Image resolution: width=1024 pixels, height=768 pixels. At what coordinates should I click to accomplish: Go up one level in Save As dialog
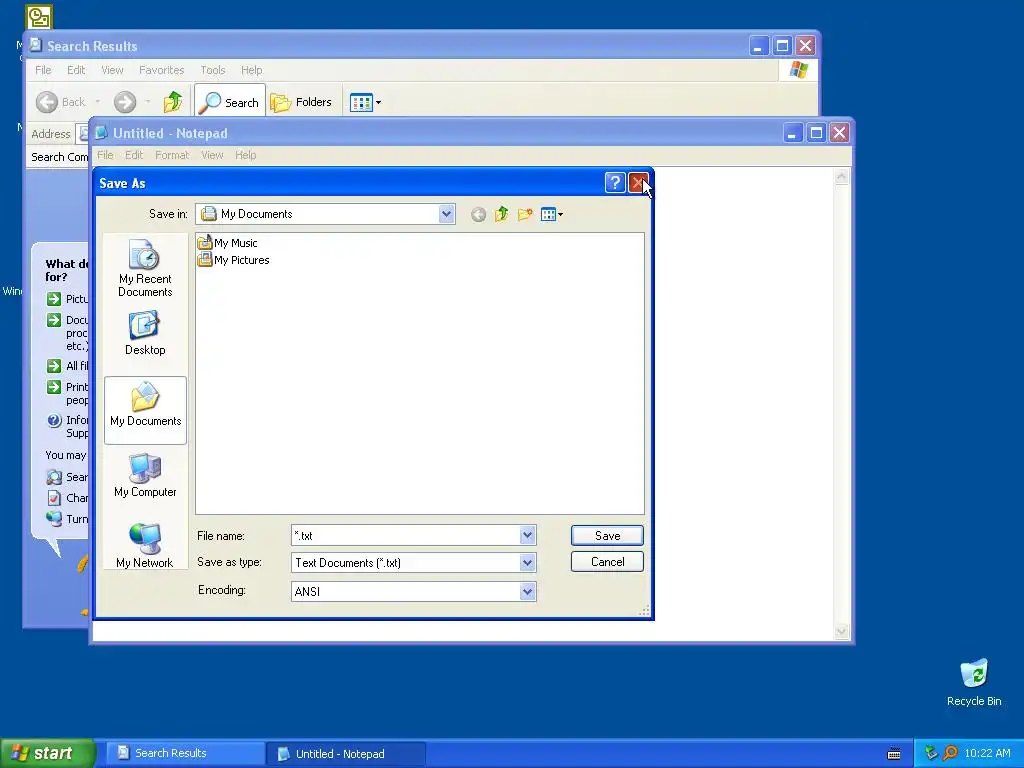click(x=502, y=214)
